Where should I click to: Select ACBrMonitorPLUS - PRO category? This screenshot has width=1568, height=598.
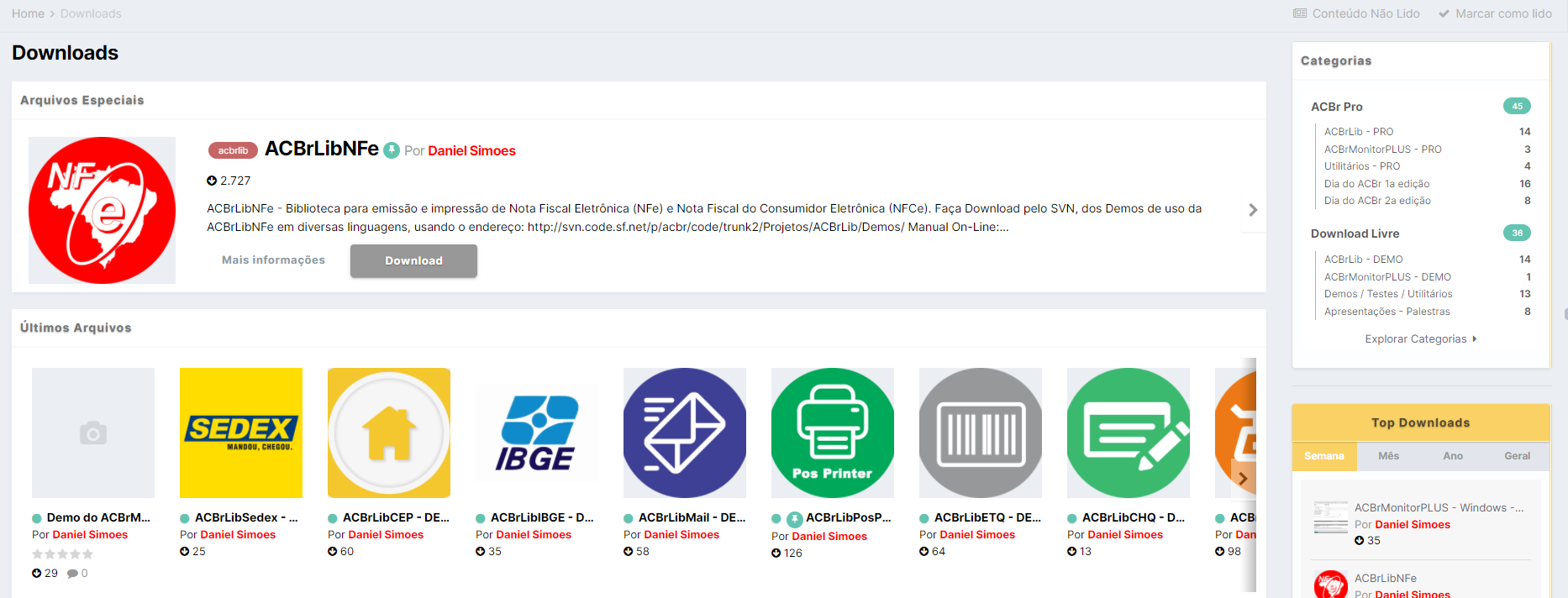click(x=1383, y=149)
